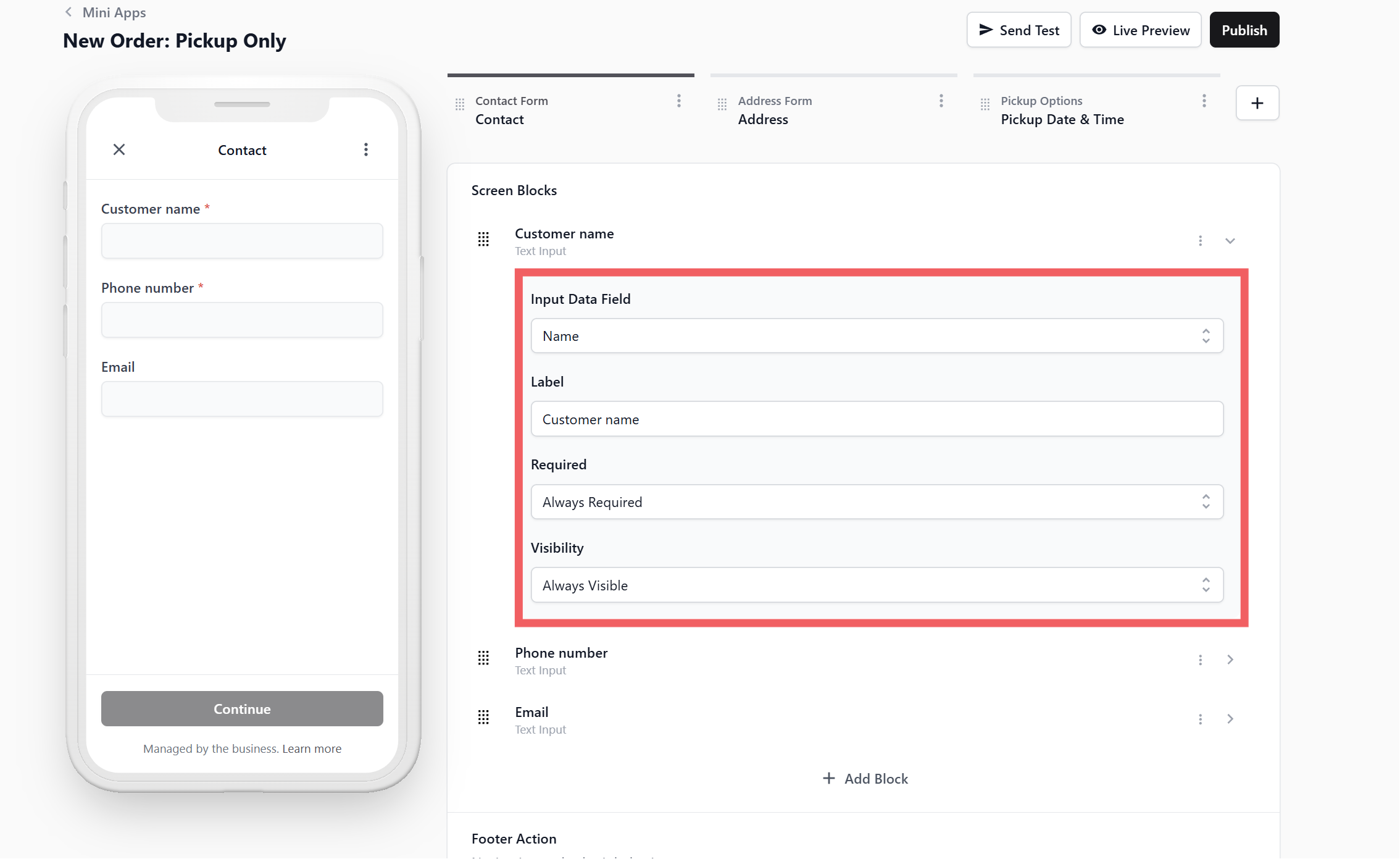Click drag handle for Email block
Viewport: 1400px width, 859px height.
click(483, 718)
